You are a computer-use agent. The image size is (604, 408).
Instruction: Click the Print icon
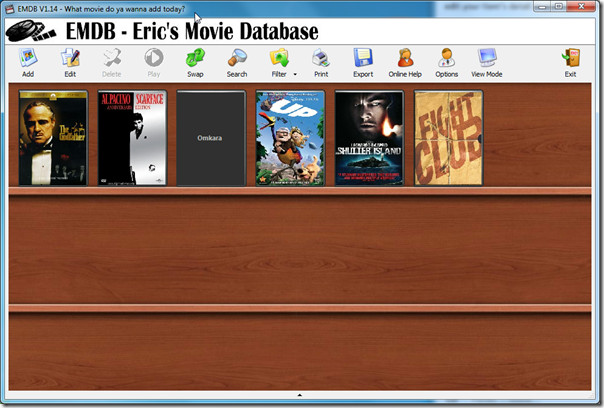(x=321, y=63)
